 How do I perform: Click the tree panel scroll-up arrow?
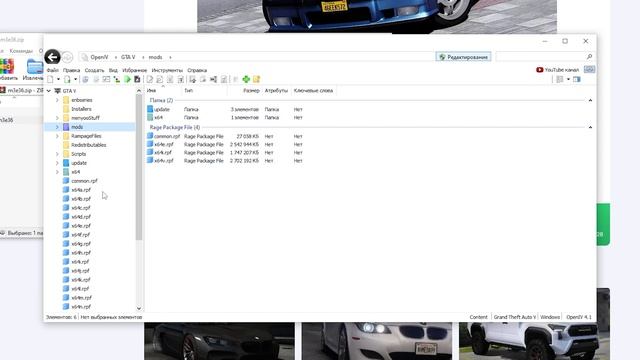pos(139,91)
